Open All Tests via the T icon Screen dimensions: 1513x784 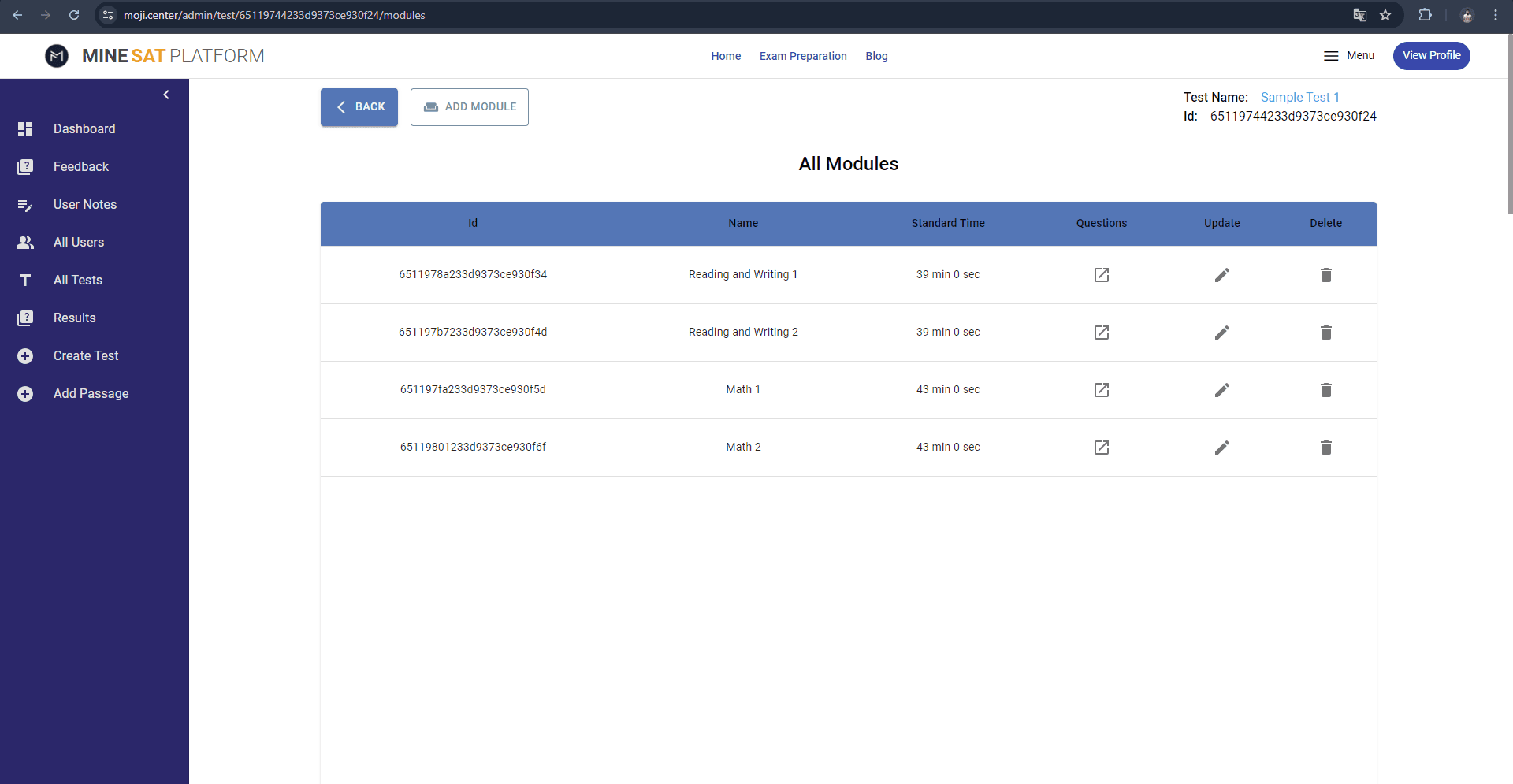coord(24,280)
